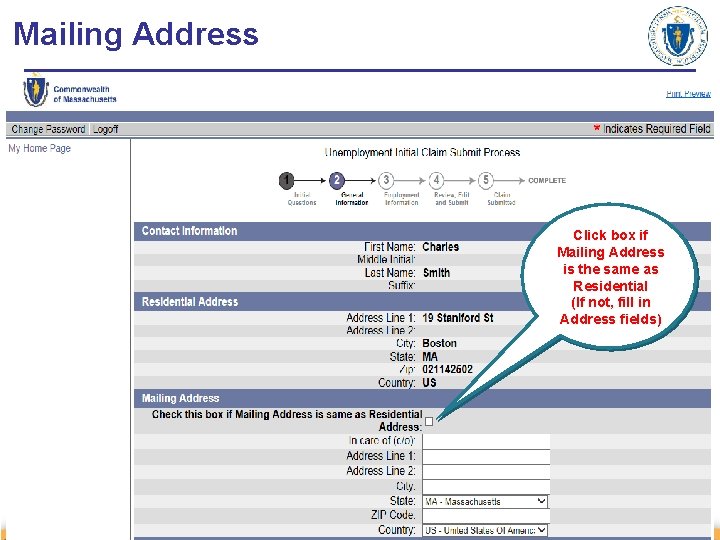Click the Unemployment Initial Claim Submit Process heading
Screen dimensions: 720x540
[422, 152]
